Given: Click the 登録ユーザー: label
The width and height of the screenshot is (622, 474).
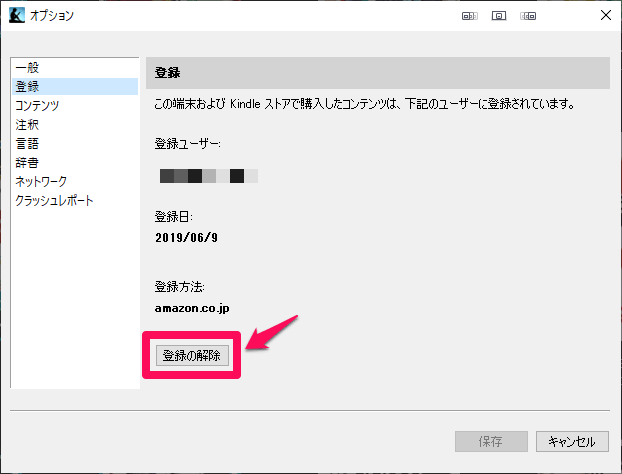Looking at the screenshot, I should [x=188, y=144].
